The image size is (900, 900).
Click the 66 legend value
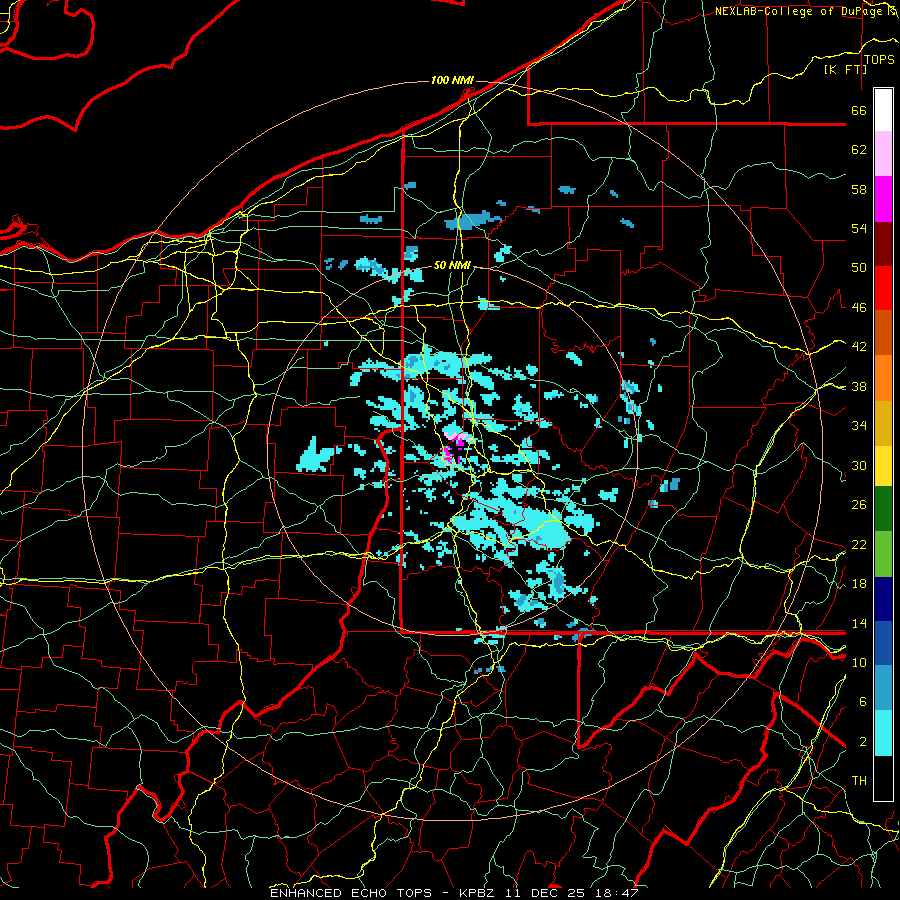pyautogui.click(x=859, y=110)
